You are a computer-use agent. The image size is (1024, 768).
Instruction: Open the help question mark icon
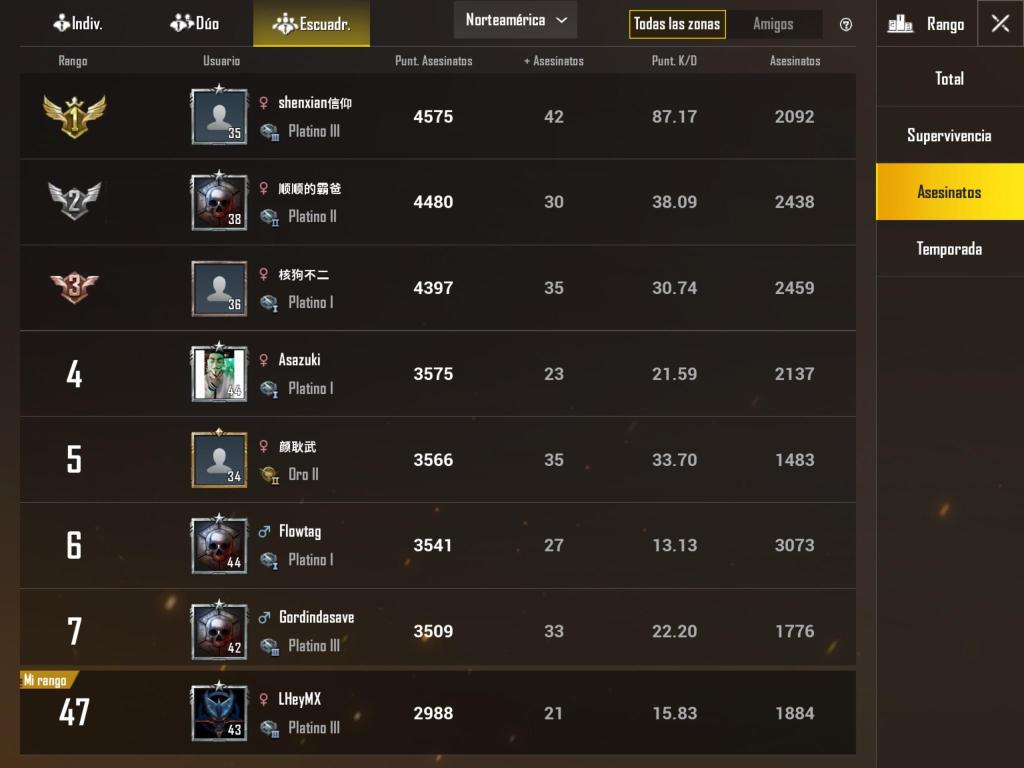pyautogui.click(x=845, y=25)
